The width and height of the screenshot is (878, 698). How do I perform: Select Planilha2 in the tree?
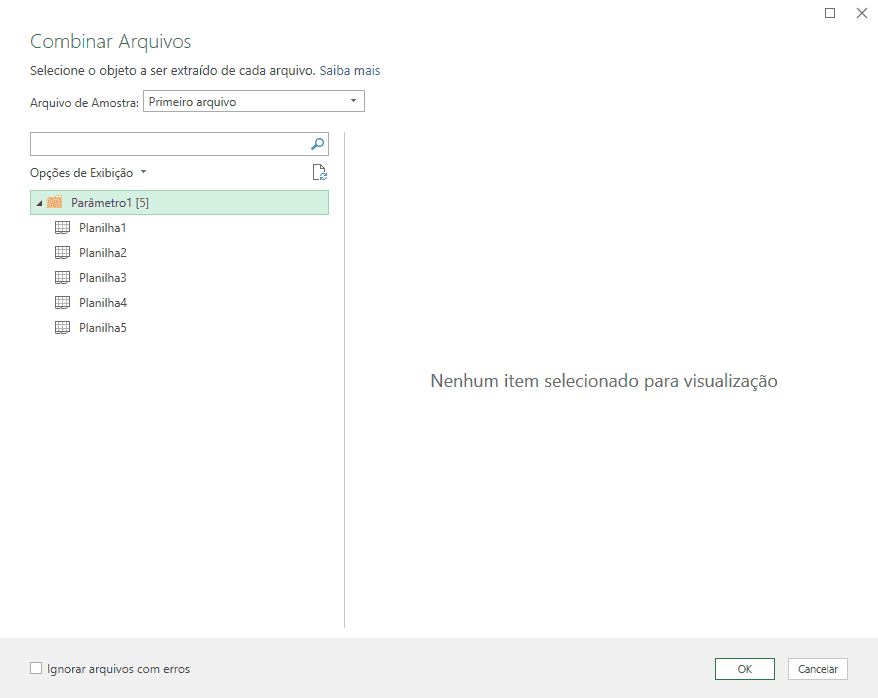click(x=103, y=253)
